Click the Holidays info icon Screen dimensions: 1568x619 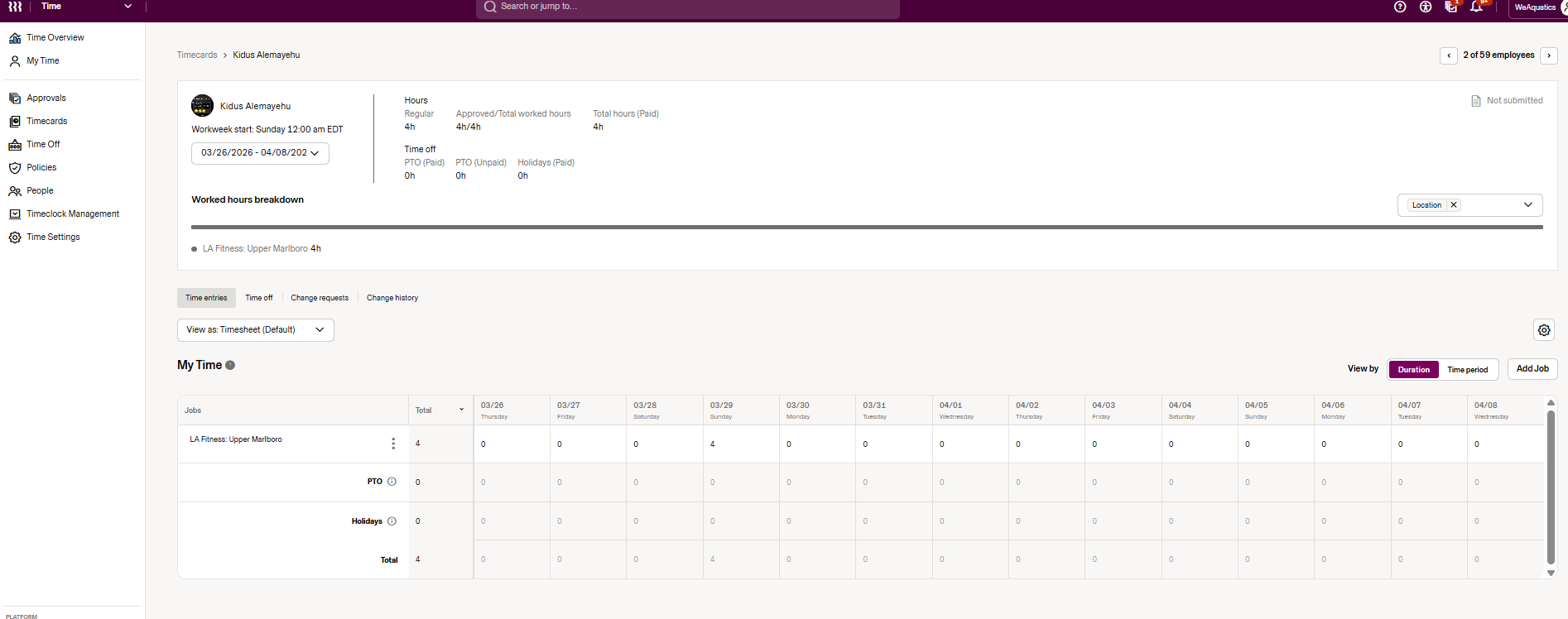pyautogui.click(x=392, y=521)
